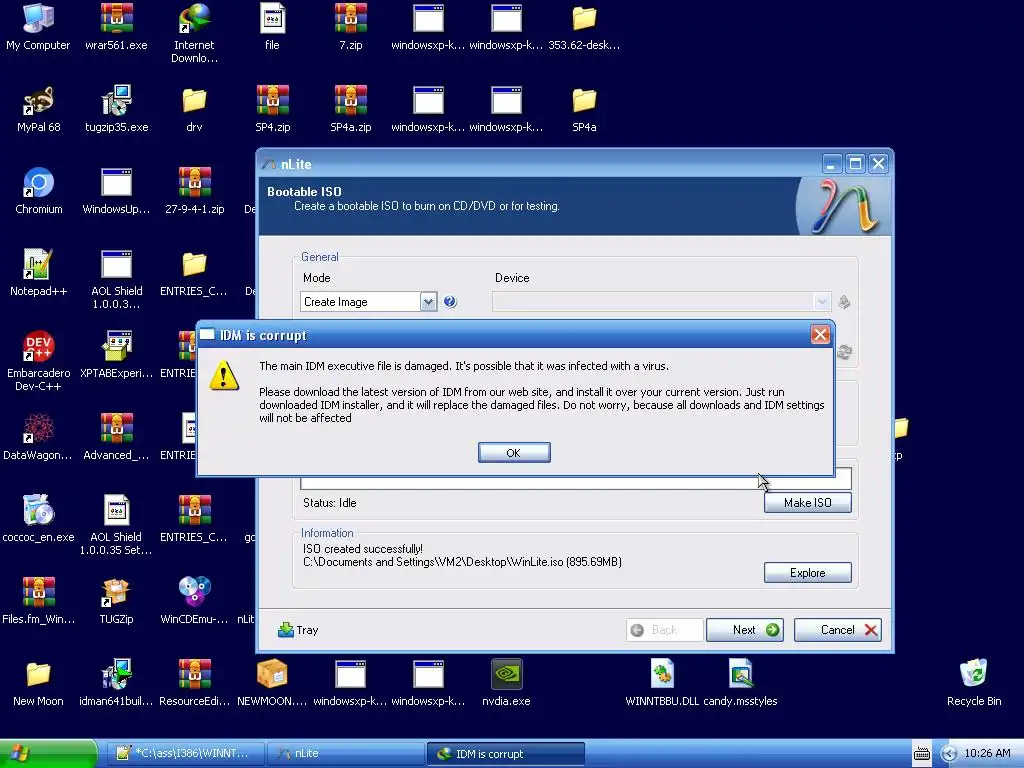Click the Mode help question icon
This screenshot has height=768, width=1024.
[x=450, y=302]
